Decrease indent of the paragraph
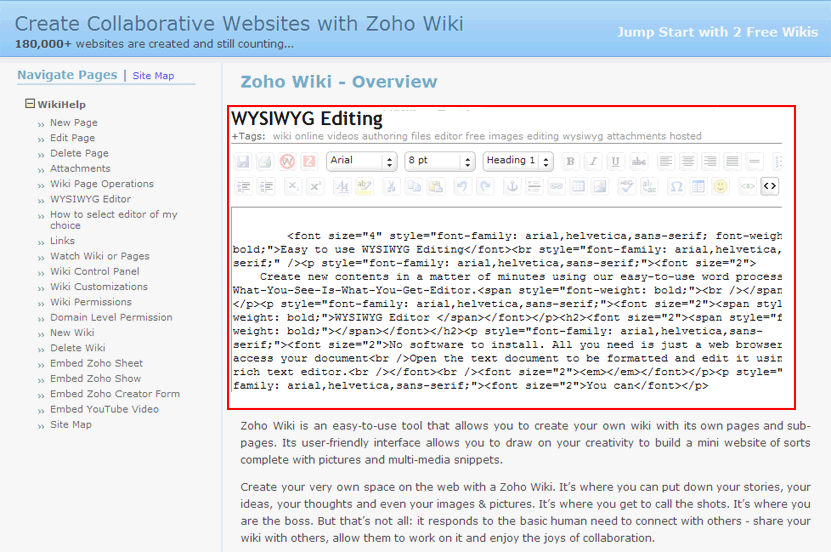Image resolution: width=831 pixels, height=552 pixels. pyautogui.click(x=244, y=186)
